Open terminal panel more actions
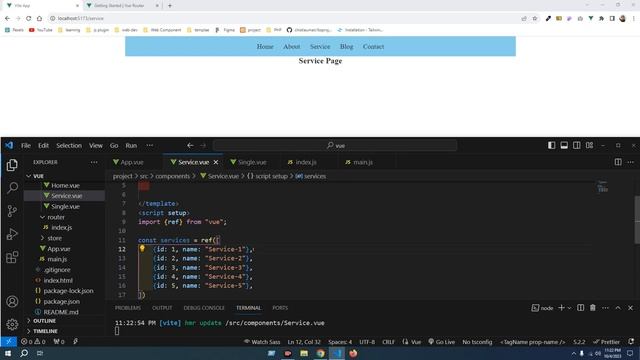Screen dimensions: 640x360 605,308
